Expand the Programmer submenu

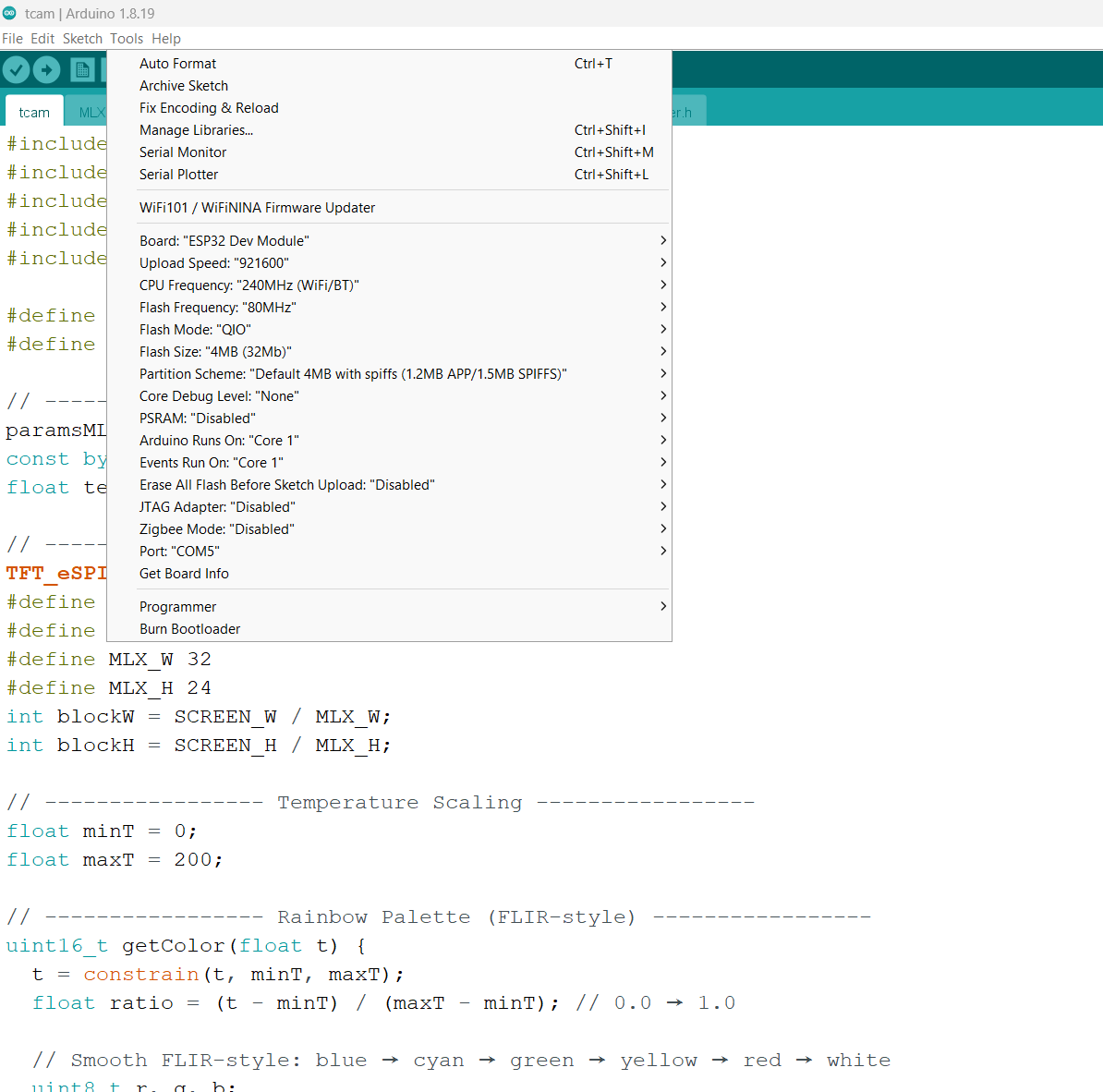(x=389, y=606)
